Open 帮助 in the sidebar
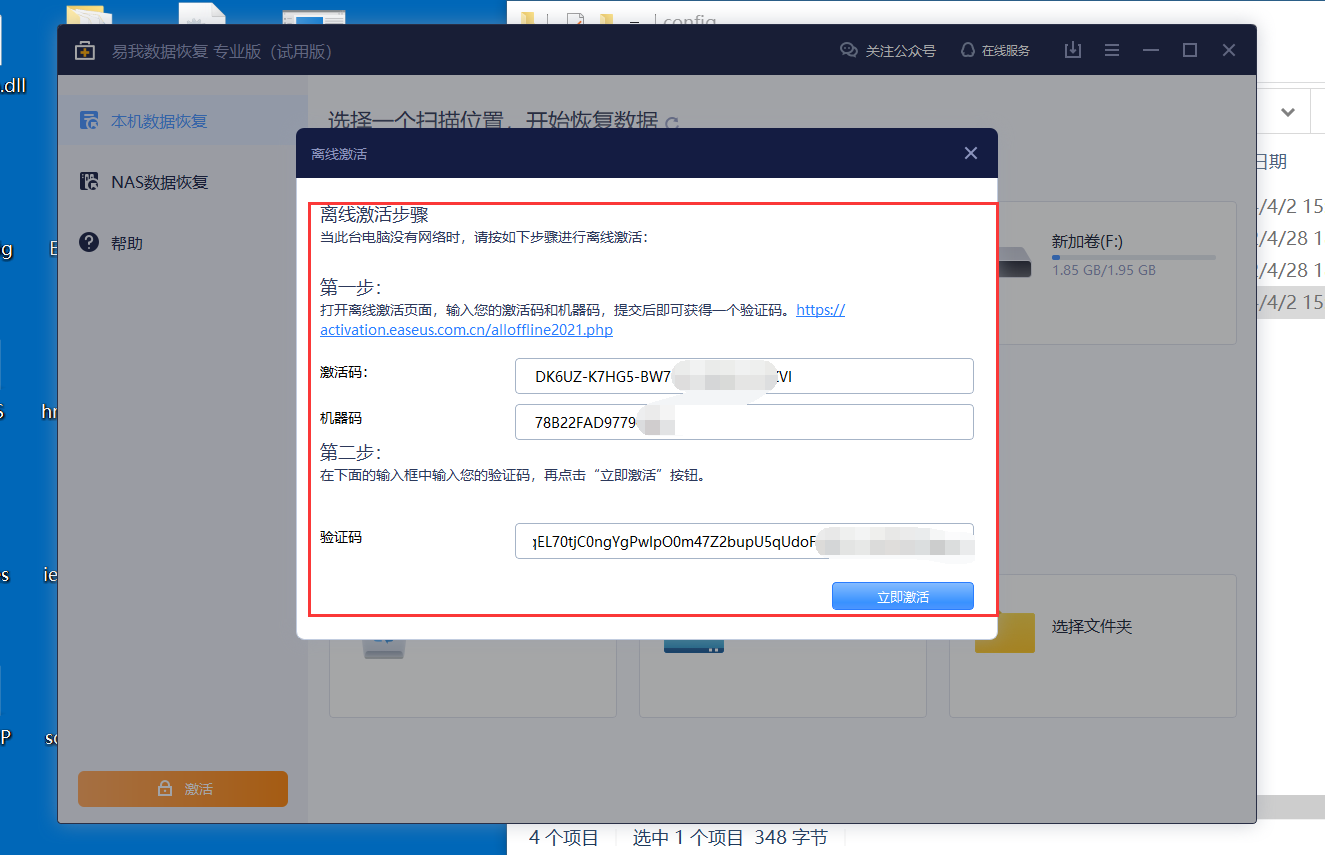The image size is (1325, 855). click(x=182, y=243)
